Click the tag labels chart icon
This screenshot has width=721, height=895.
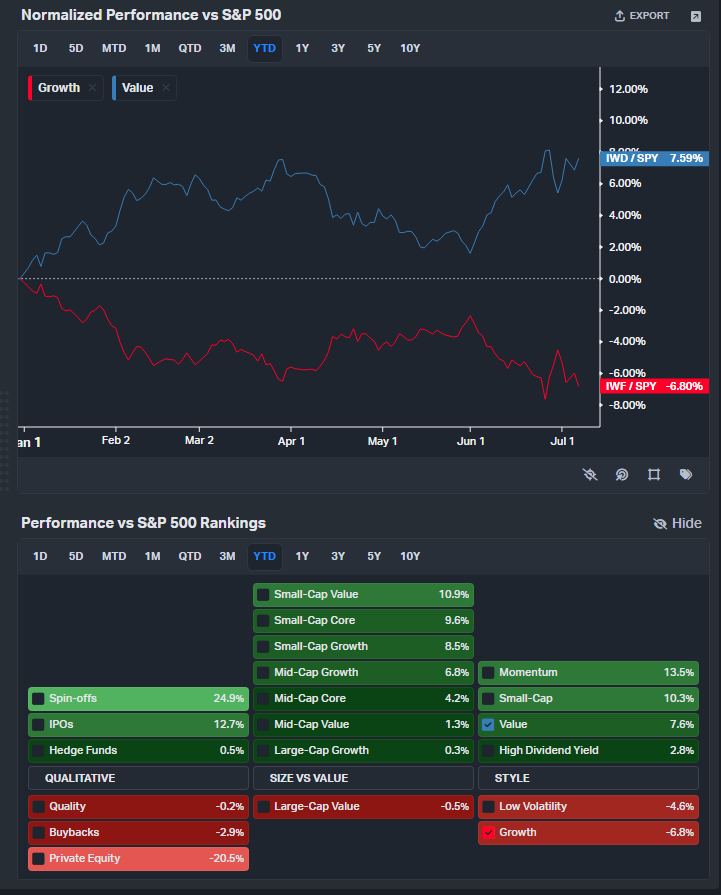(x=686, y=474)
